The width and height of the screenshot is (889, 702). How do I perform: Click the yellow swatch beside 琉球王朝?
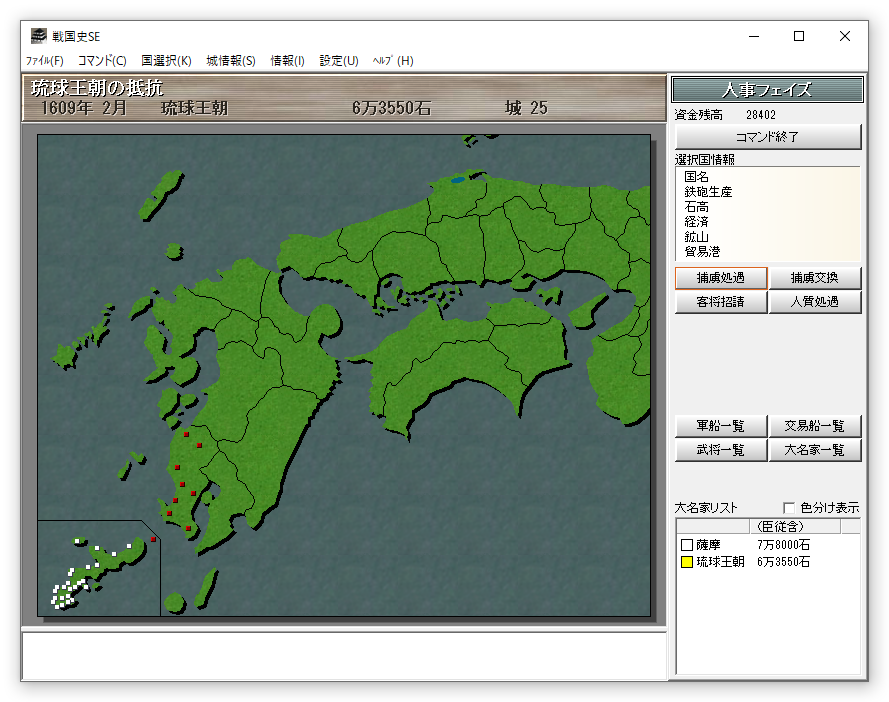coord(686,563)
